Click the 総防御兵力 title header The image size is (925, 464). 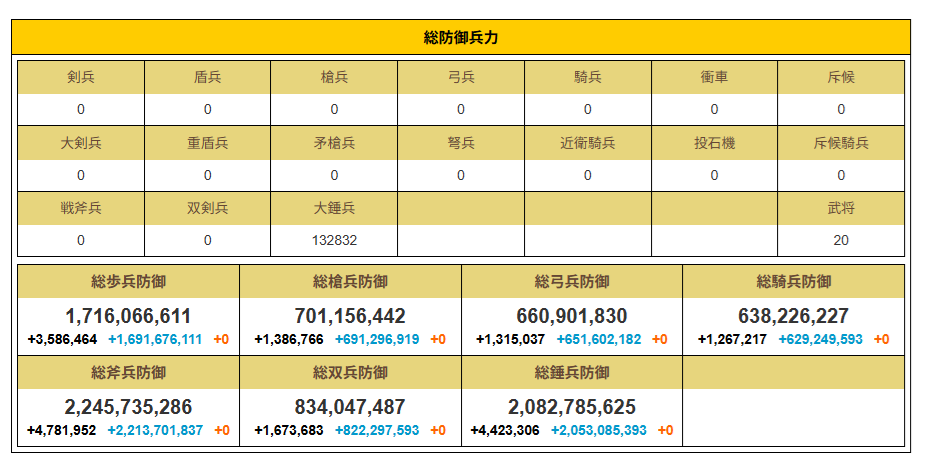pyautogui.click(x=461, y=37)
